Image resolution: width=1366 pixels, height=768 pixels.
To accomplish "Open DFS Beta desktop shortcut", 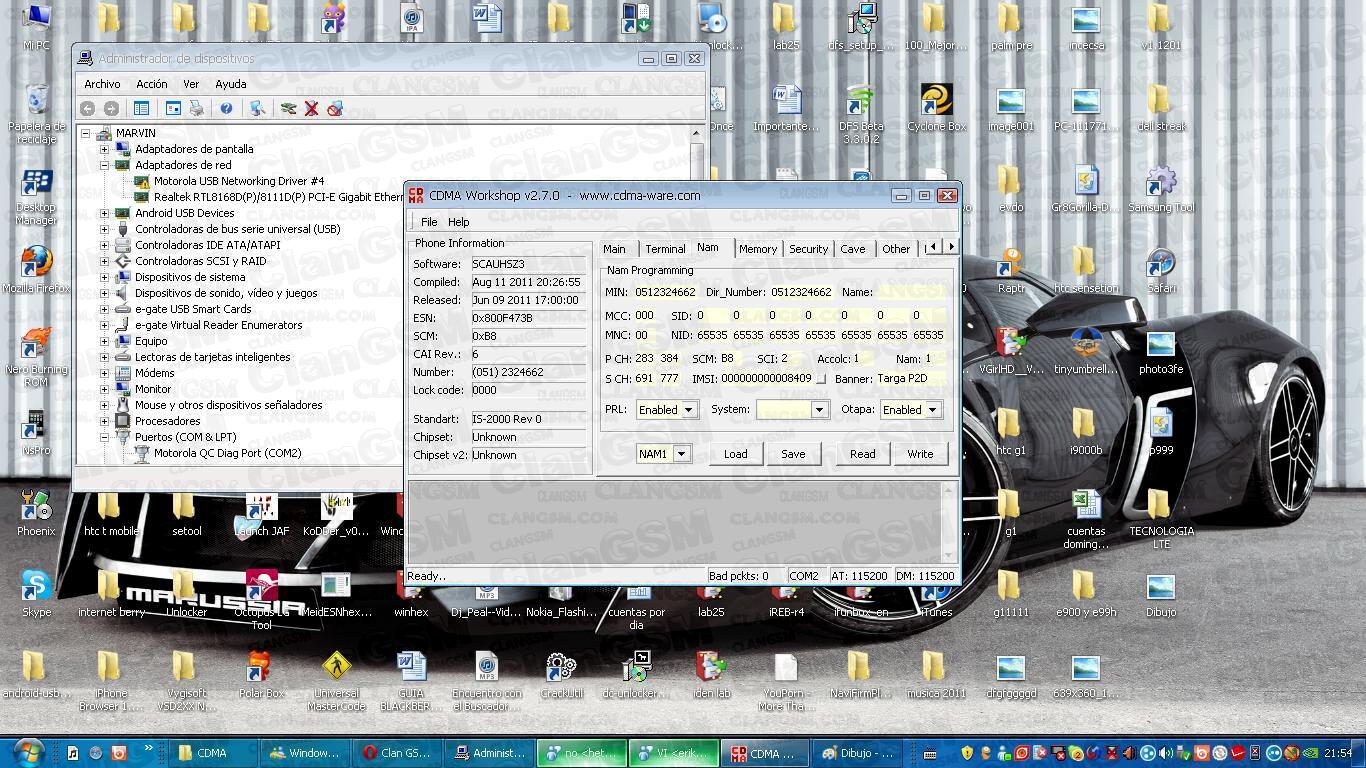I will 861,114.
